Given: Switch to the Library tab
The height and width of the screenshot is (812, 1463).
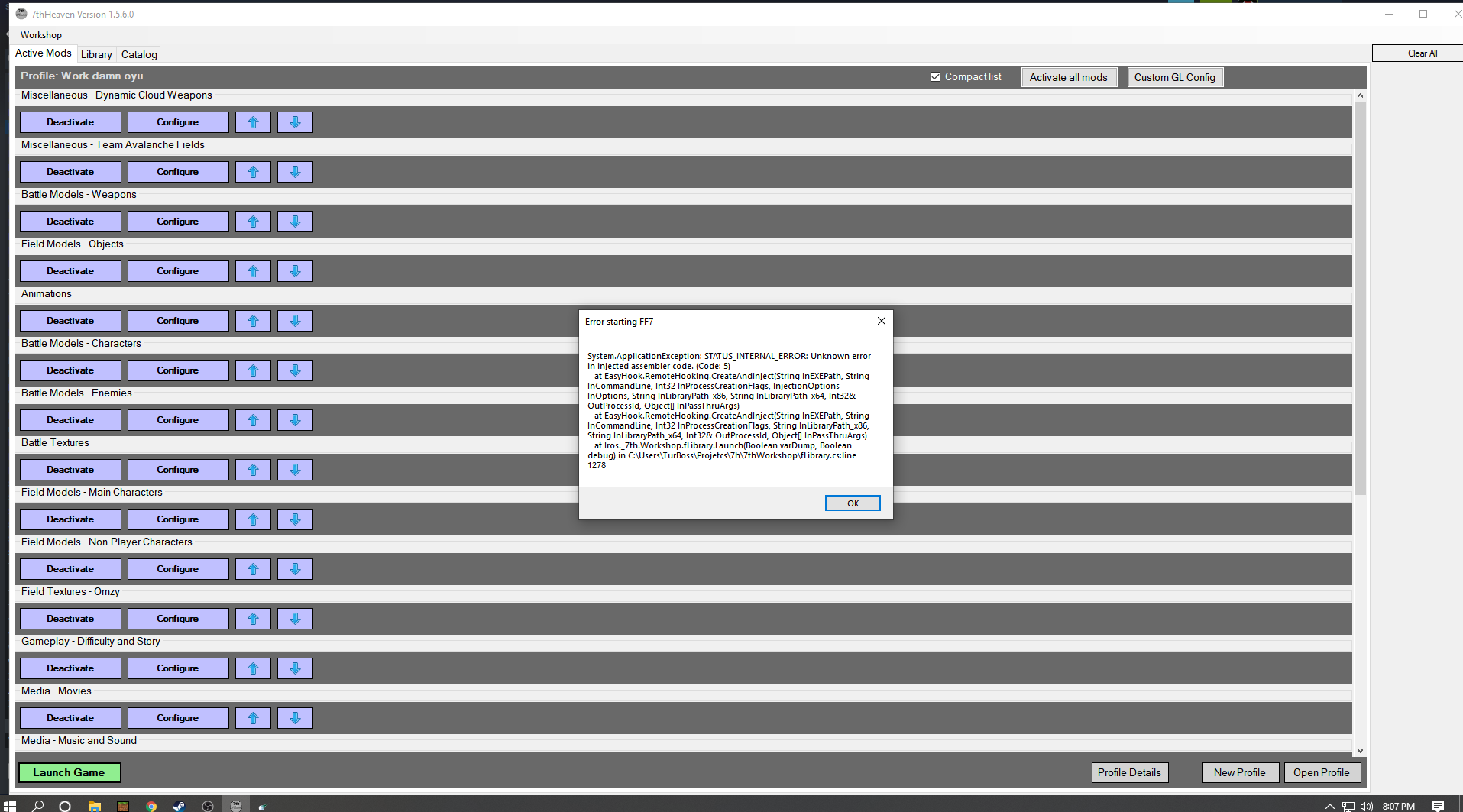Looking at the screenshot, I should pyautogui.click(x=96, y=54).
